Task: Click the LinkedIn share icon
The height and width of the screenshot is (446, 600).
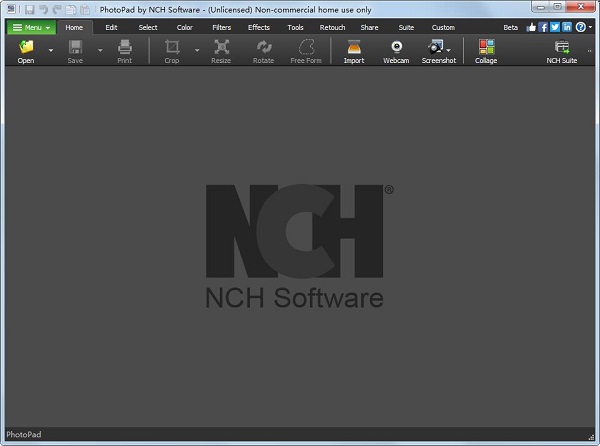Action: 567,27
